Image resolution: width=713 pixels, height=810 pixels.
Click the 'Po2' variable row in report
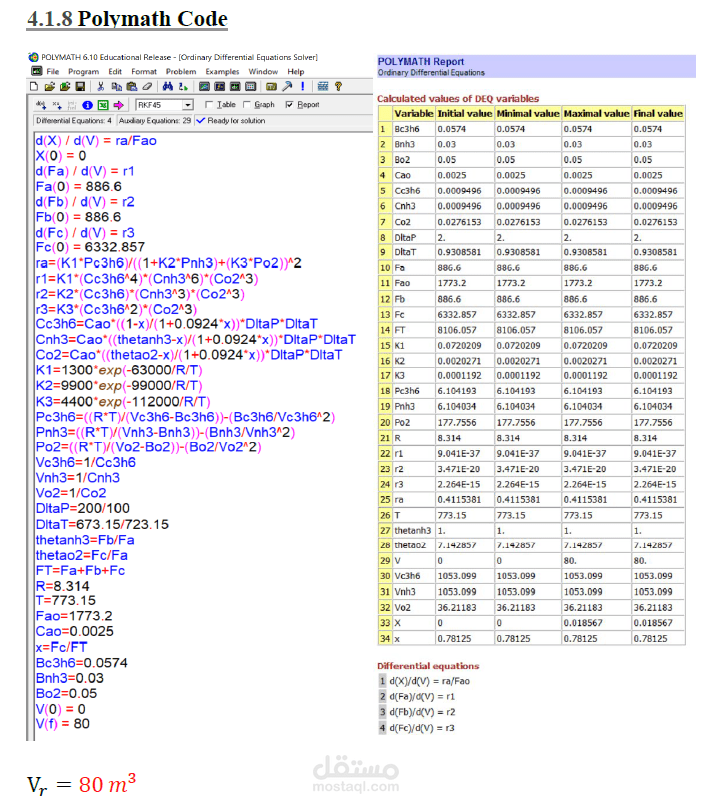[x=531, y=422]
